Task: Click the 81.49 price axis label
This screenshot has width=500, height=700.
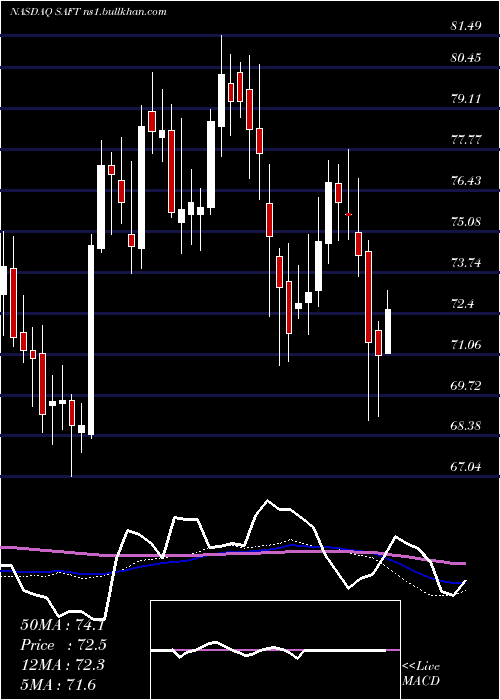Action: click(466, 26)
